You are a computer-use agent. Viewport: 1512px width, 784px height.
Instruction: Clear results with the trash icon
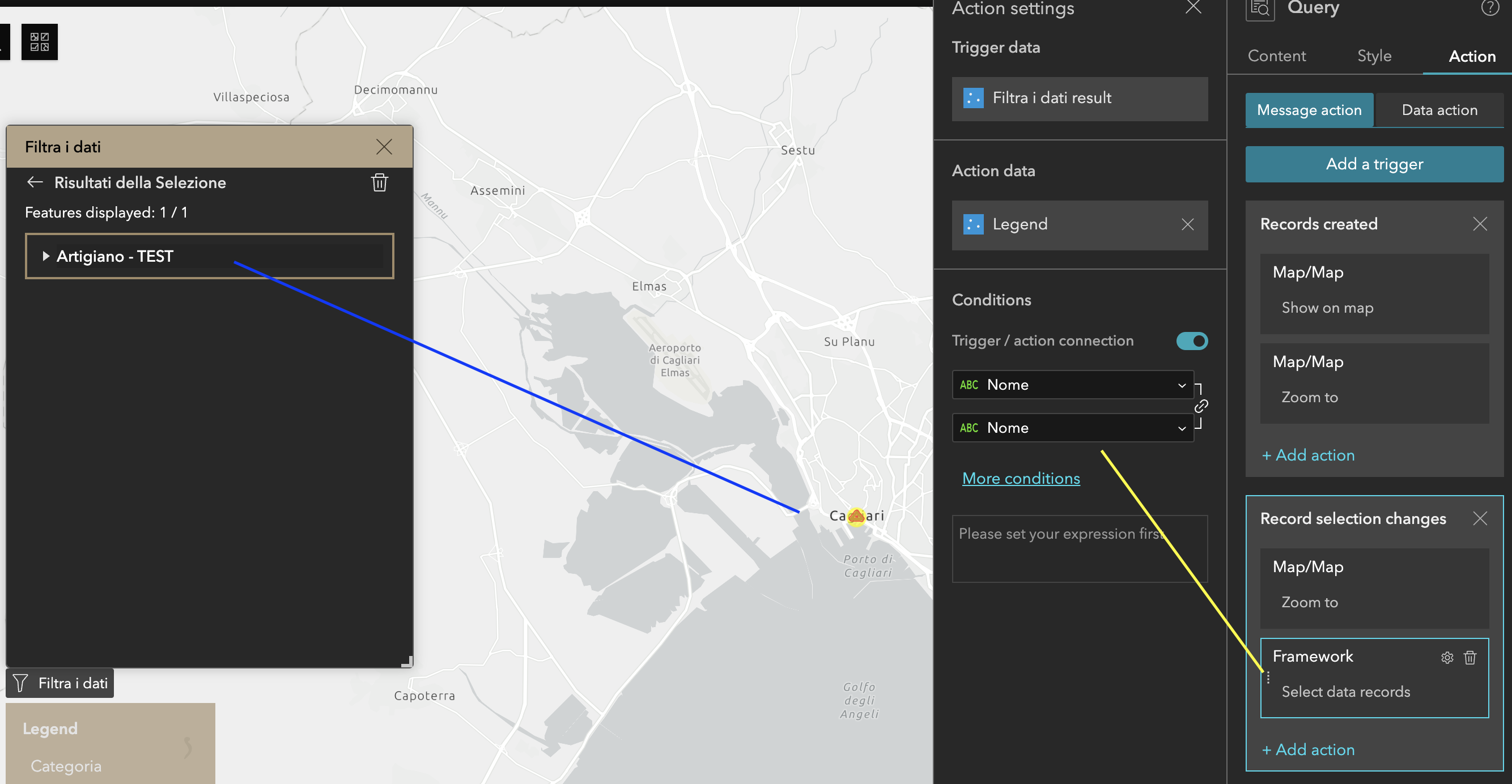tap(379, 182)
